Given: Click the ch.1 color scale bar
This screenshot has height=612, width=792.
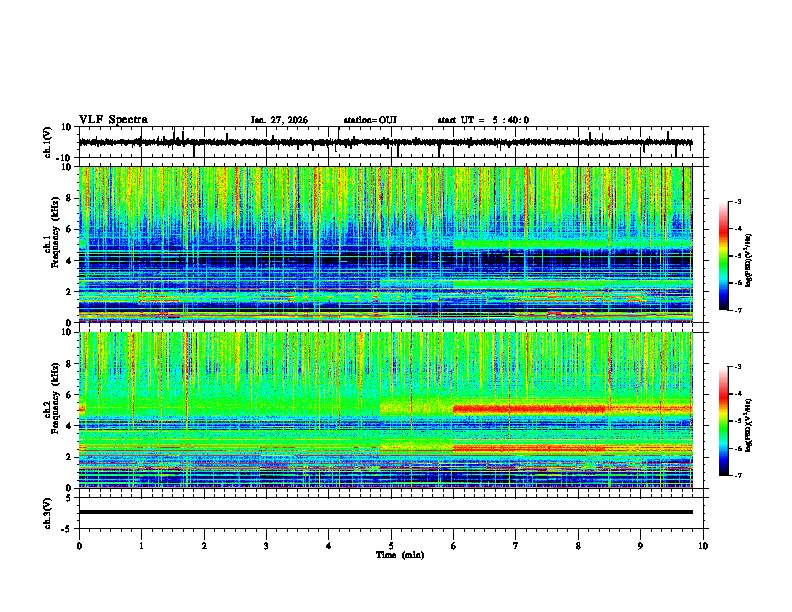Looking at the screenshot, I should tap(723, 256).
